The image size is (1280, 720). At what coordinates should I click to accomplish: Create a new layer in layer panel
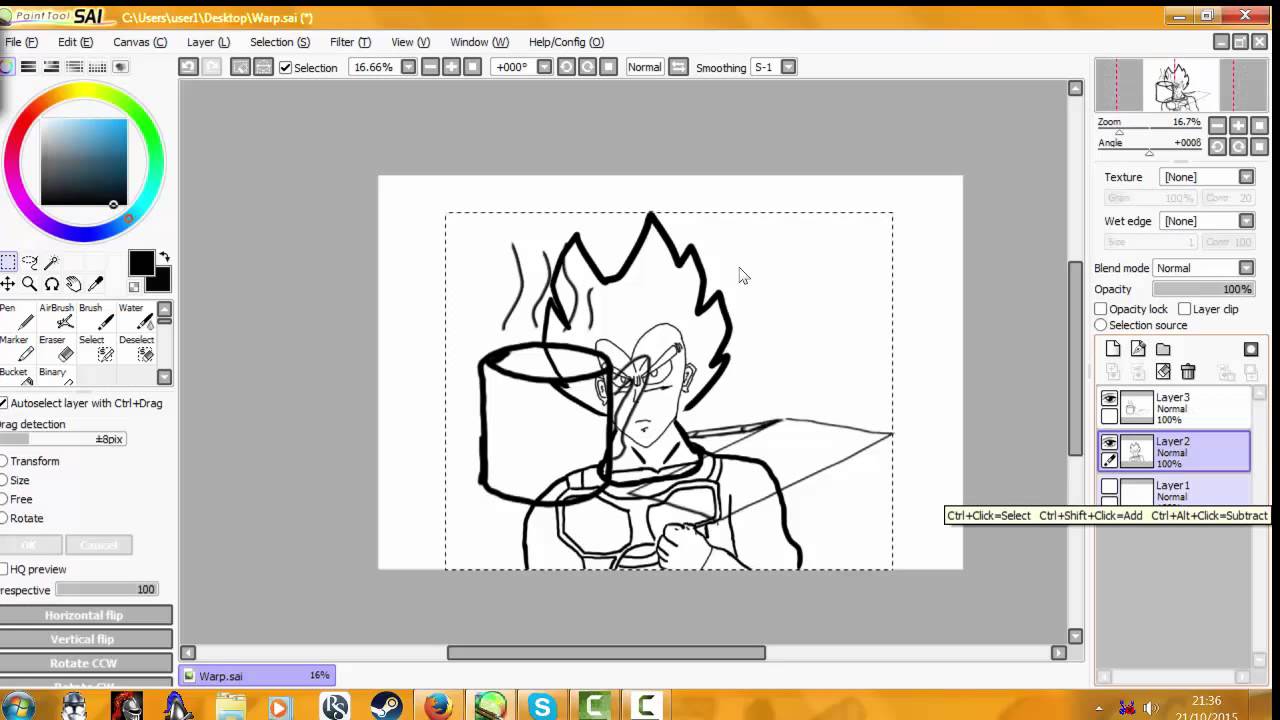pos(1113,349)
